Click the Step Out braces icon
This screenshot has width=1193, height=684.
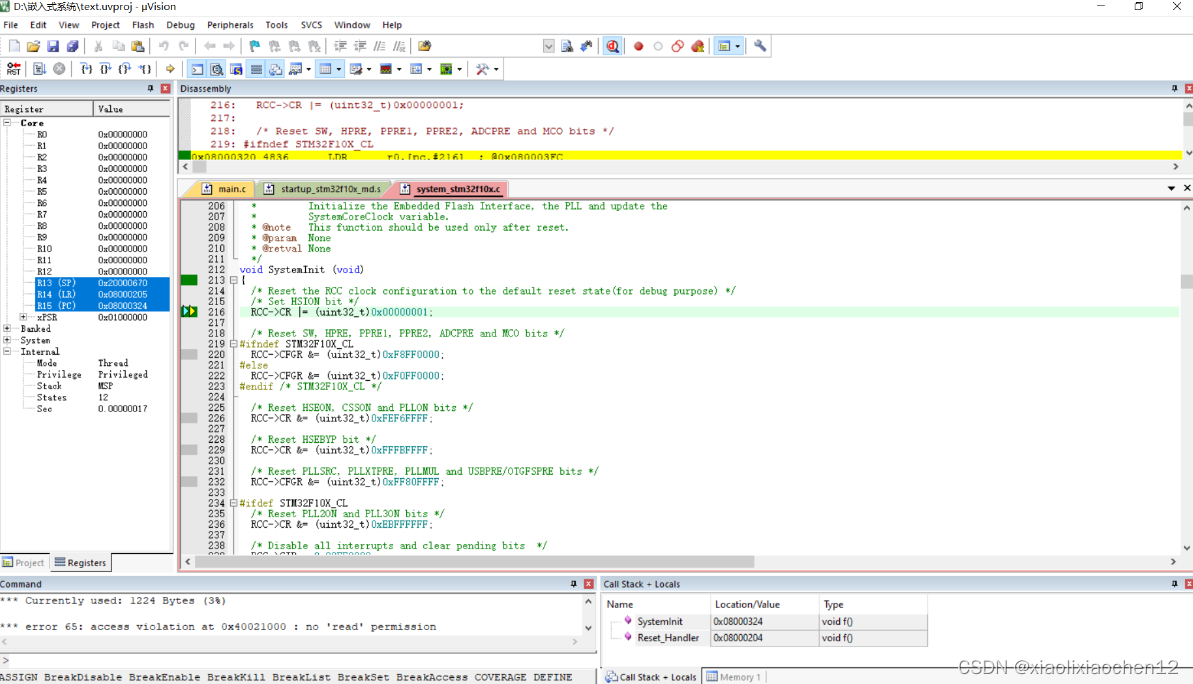[125, 69]
